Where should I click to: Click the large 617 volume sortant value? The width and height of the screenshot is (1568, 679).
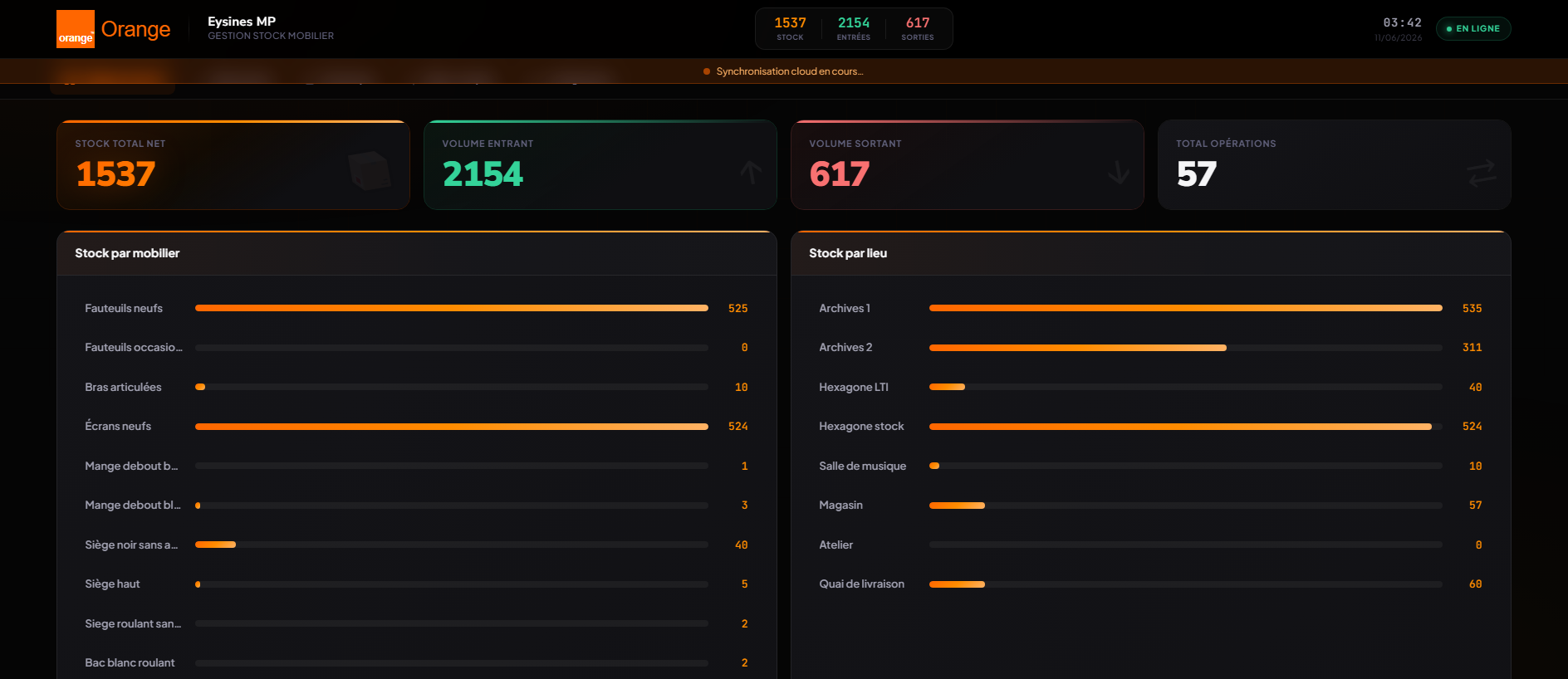pyautogui.click(x=839, y=174)
